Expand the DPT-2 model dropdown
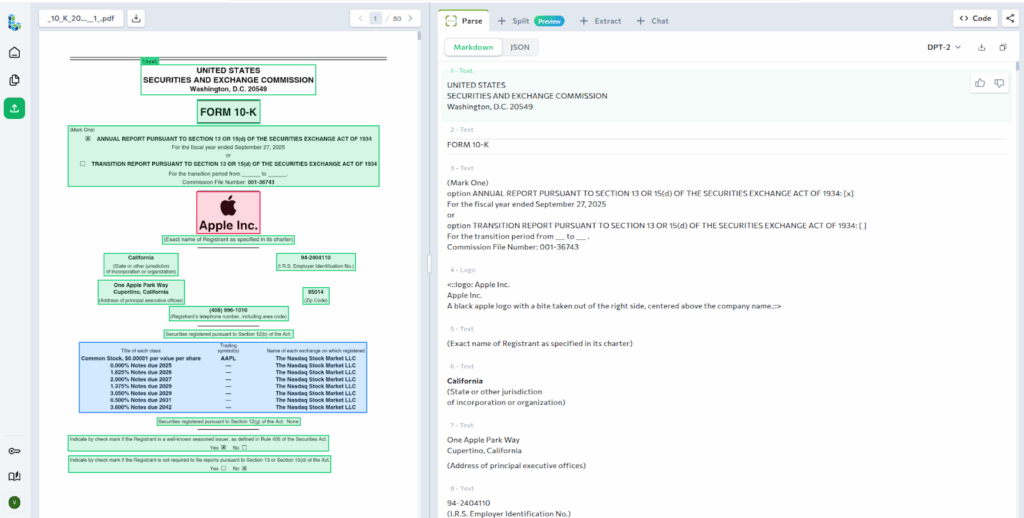The image size is (1024, 518). (x=944, y=47)
